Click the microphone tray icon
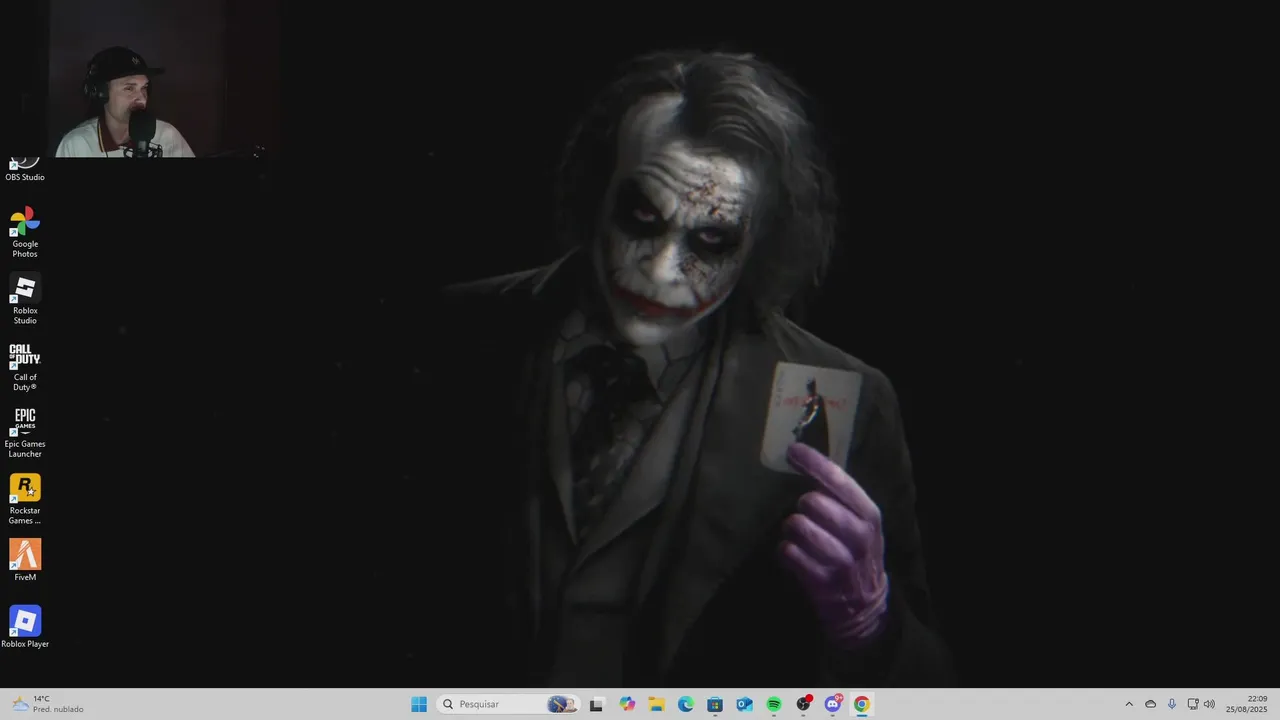1280x720 pixels. (x=1172, y=704)
